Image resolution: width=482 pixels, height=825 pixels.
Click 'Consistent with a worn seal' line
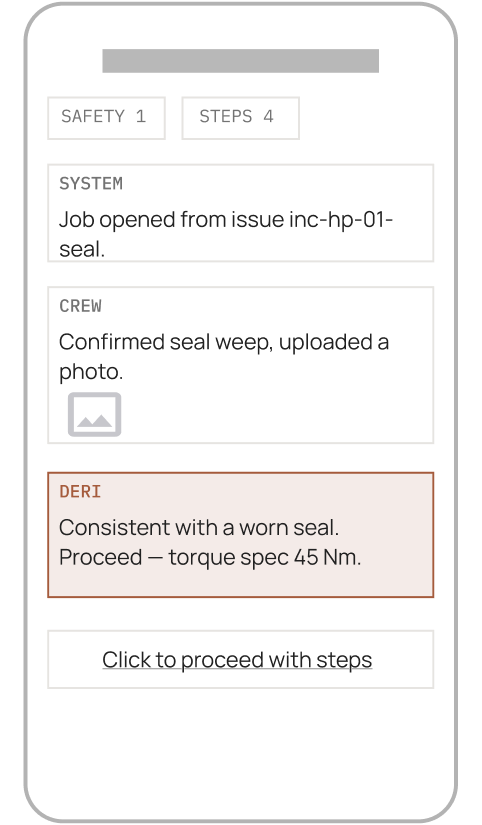[x=199, y=527]
